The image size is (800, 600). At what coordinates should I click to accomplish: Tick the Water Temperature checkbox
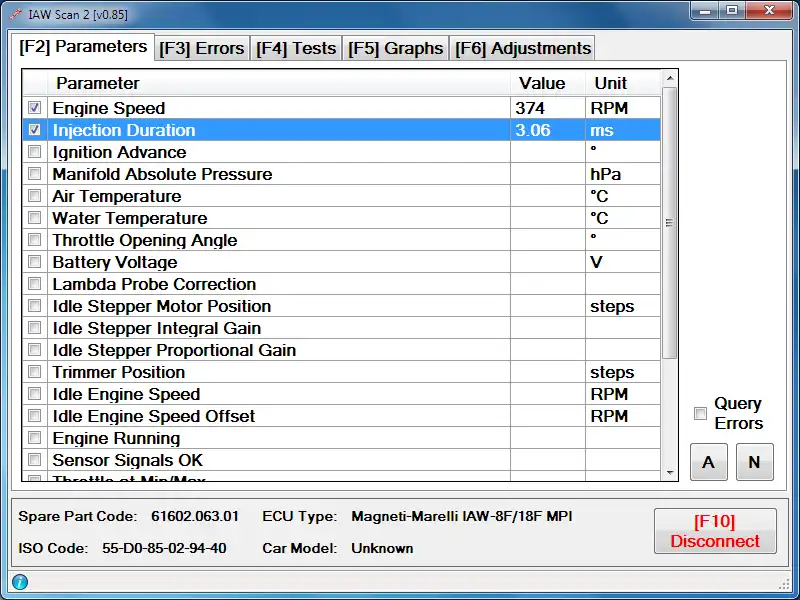click(35, 218)
